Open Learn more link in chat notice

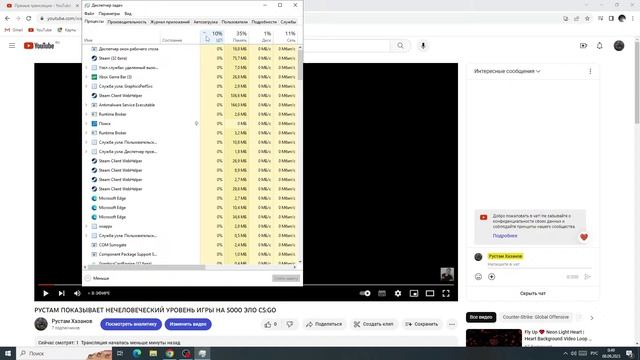pos(505,236)
